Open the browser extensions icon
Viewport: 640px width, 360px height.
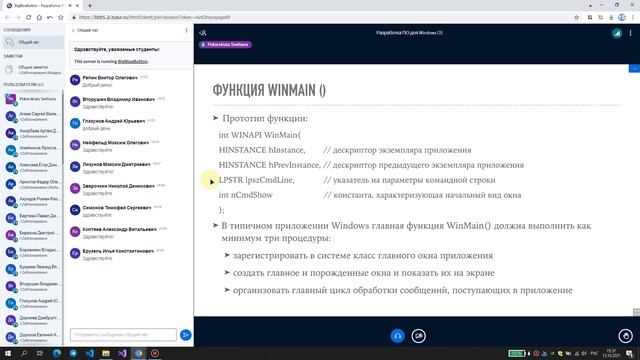[590, 18]
